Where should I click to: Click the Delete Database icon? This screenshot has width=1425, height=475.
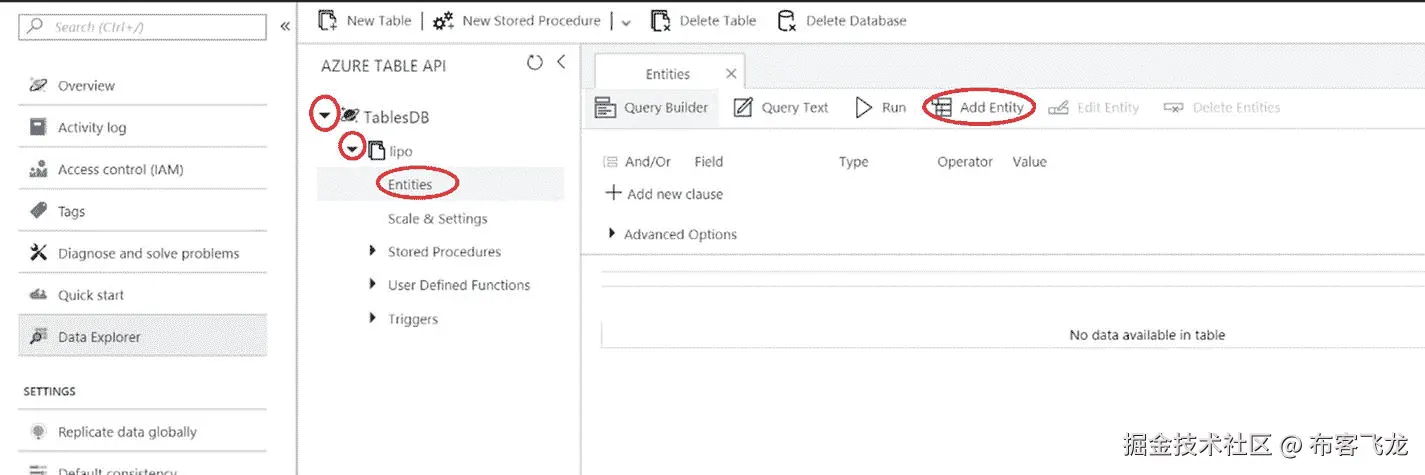787,21
